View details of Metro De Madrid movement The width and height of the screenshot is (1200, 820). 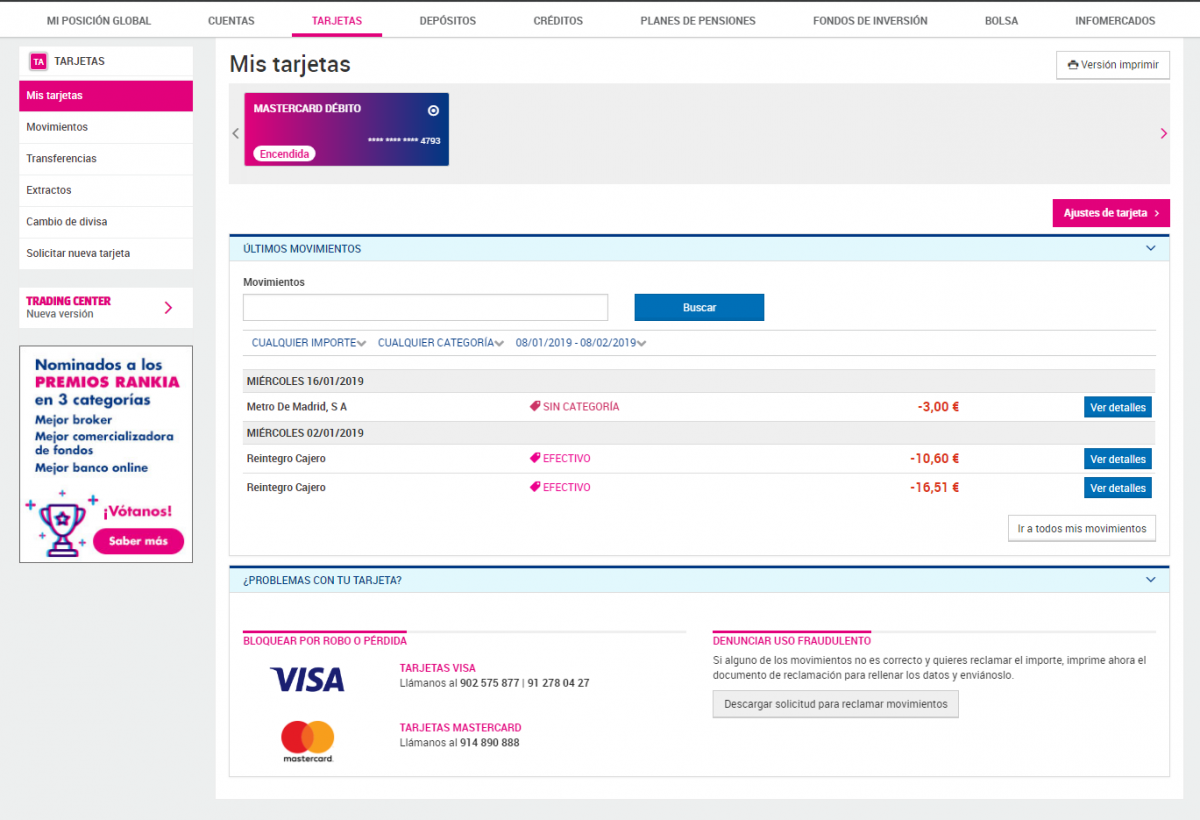point(1118,407)
